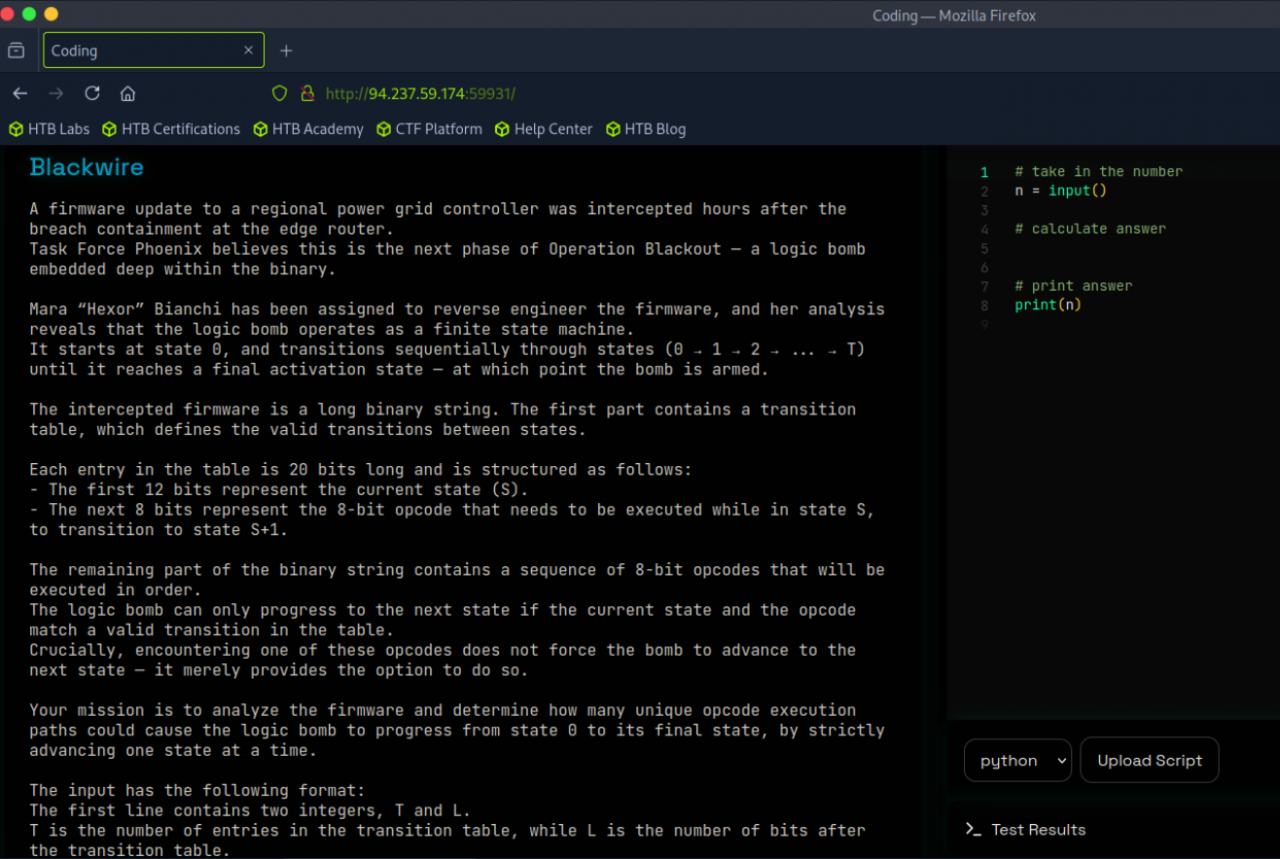Click the Blackwire challenge heading
Image resolution: width=1280 pixels, height=859 pixels.
(x=87, y=167)
